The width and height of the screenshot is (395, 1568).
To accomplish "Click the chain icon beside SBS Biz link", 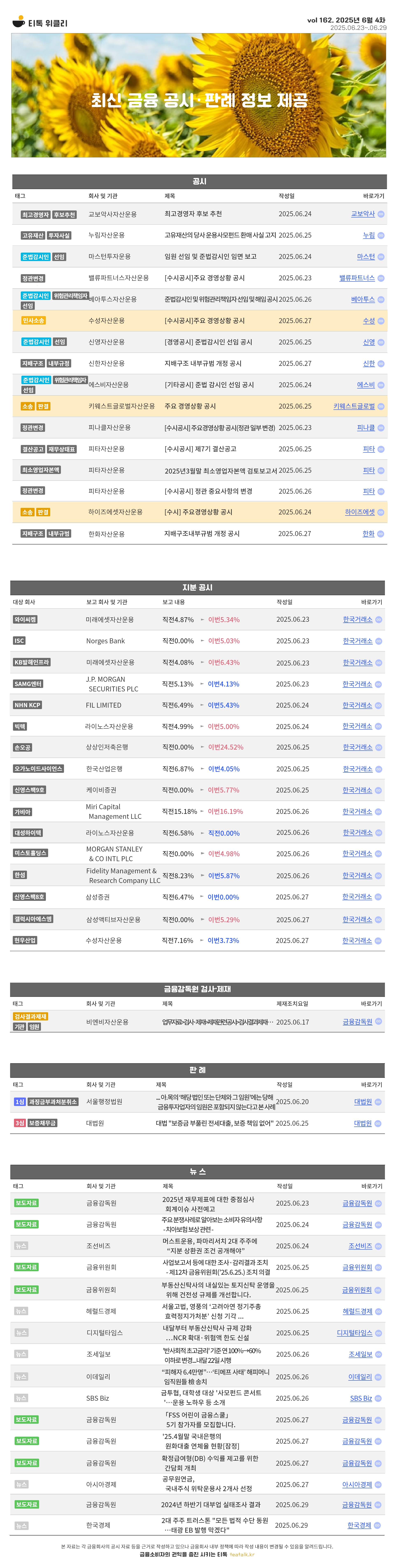I will [378, 1399].
